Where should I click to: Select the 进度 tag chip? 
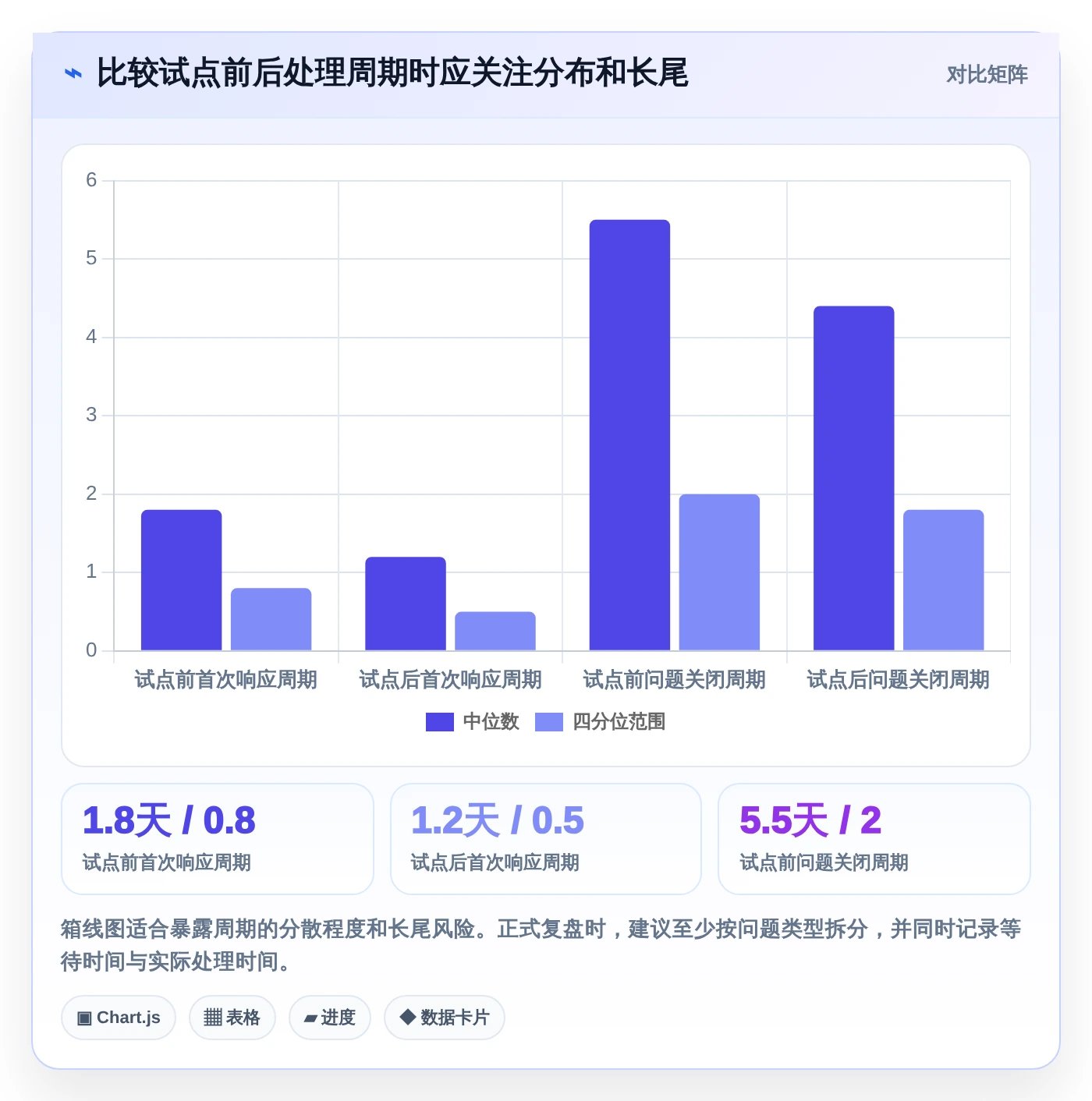(x=330, y=1018)
